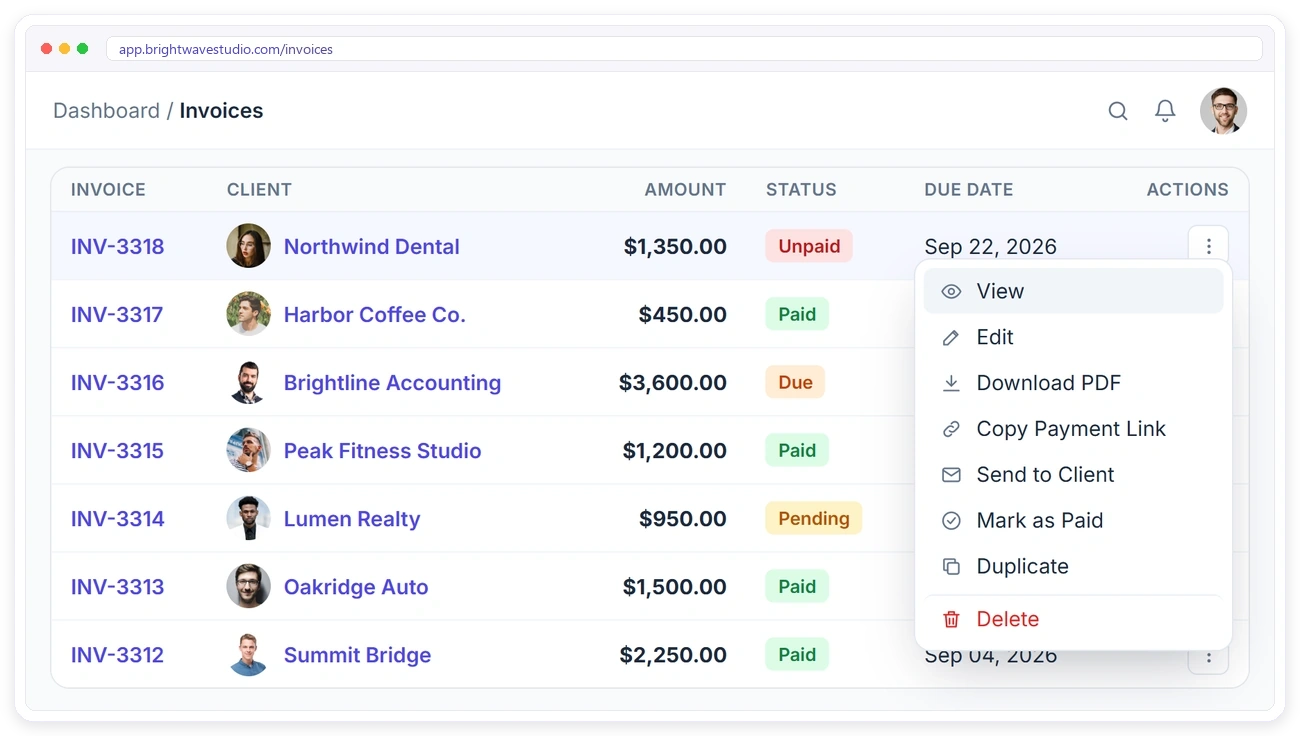Click the download icon beside Download PDF
1300x736 pixels.
[951, 383]
